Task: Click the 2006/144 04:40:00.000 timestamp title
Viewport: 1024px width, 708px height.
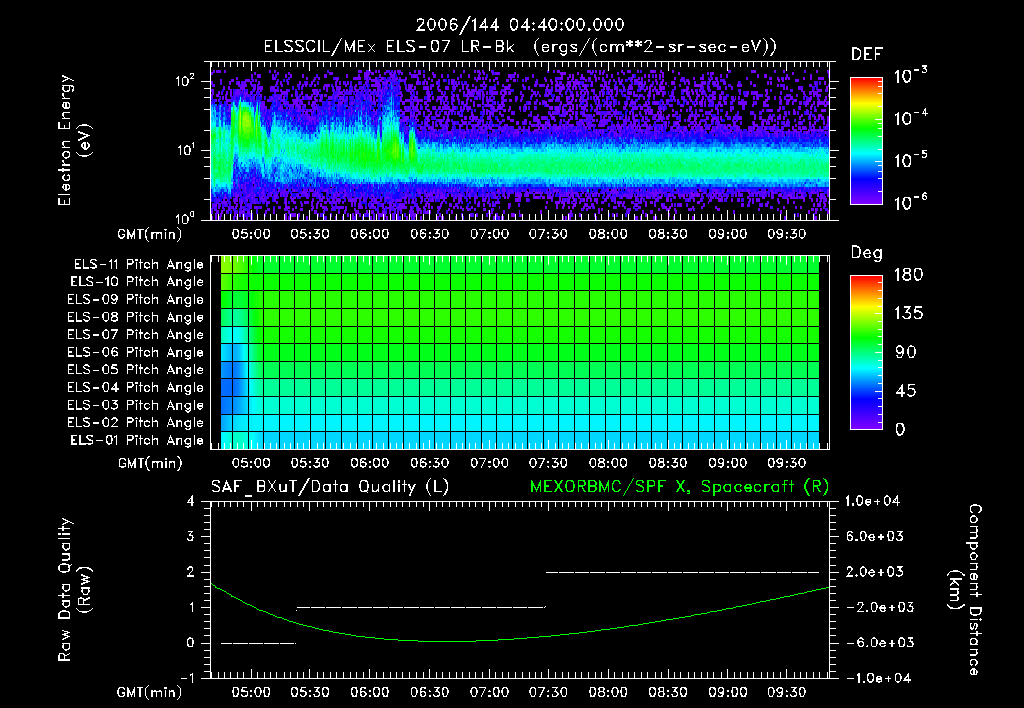Action: tap(520, 25)
